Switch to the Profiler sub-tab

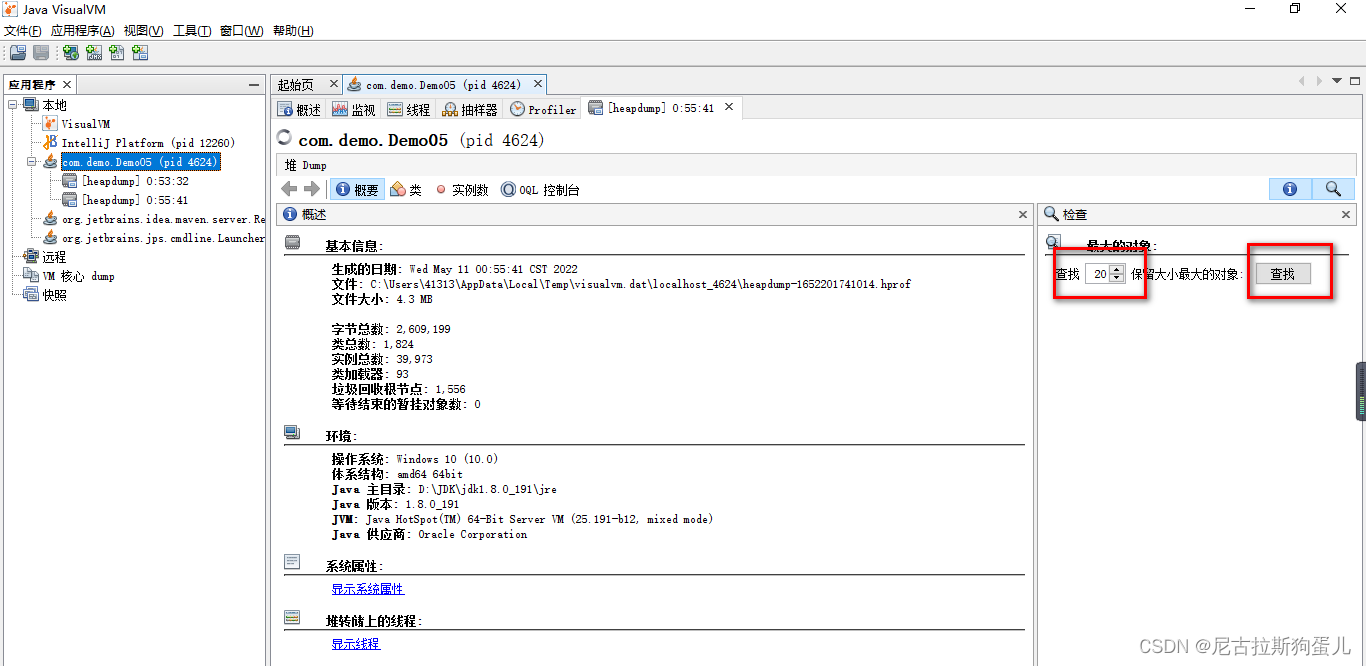pyautogui.click(x=544, y=109)
